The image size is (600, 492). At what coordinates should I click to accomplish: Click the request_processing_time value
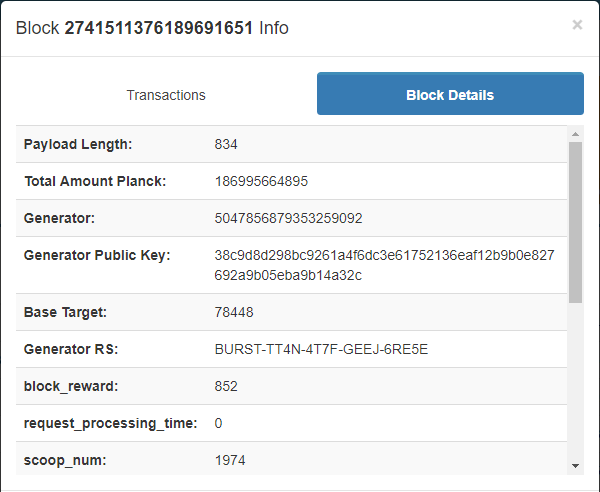pos(218,423)
